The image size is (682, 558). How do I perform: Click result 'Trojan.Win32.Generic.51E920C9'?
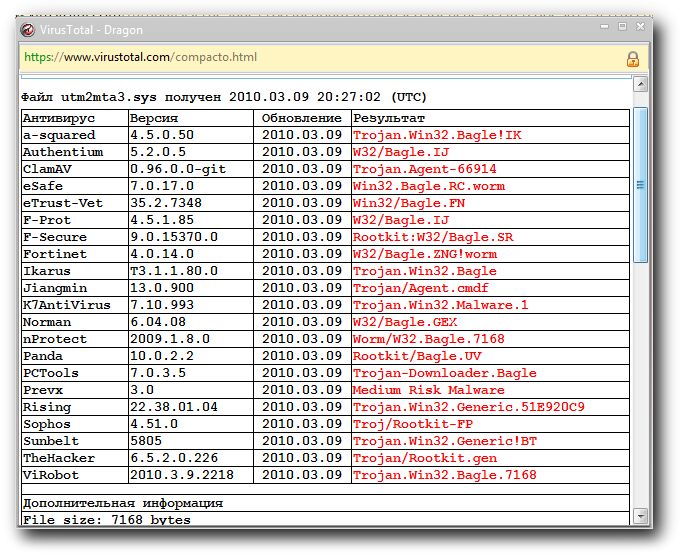pyautogui.click(x=469, y=407)
